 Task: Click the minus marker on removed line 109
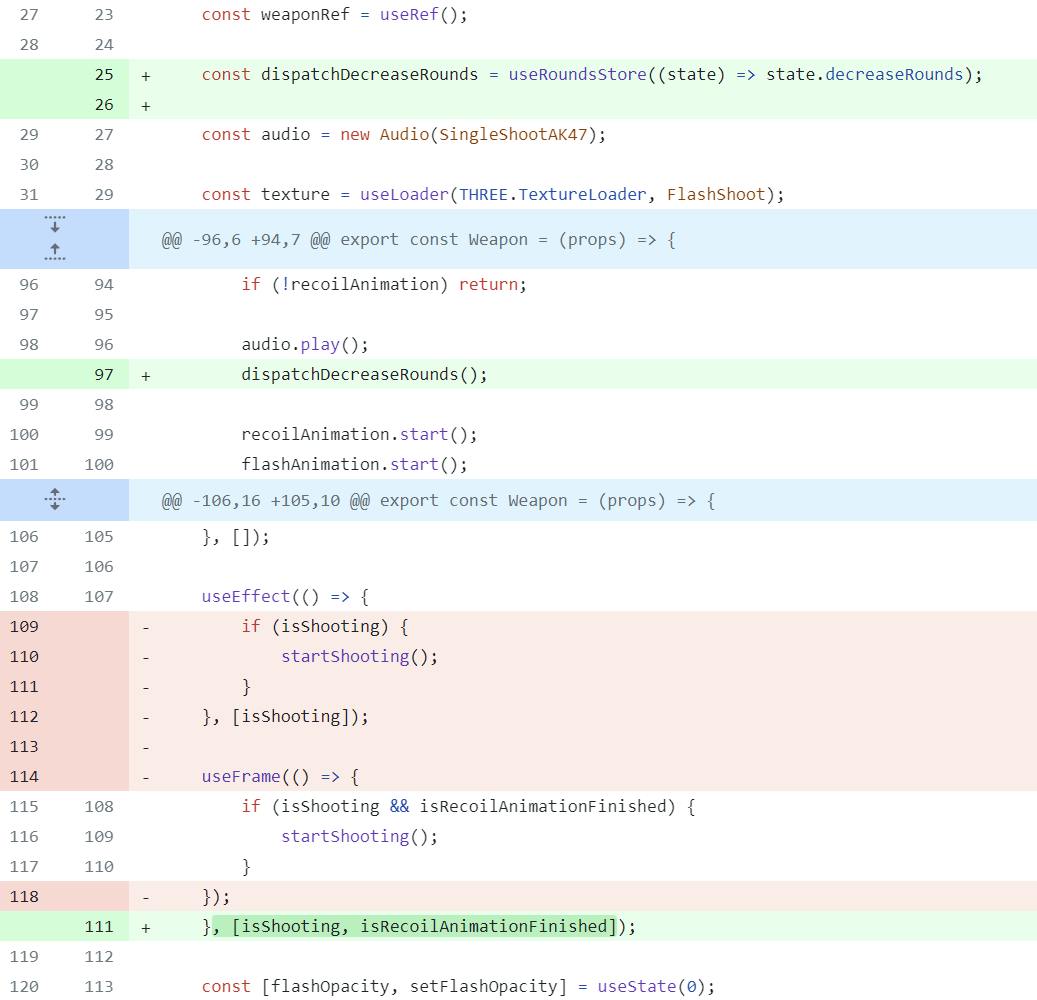coord(146,627)
